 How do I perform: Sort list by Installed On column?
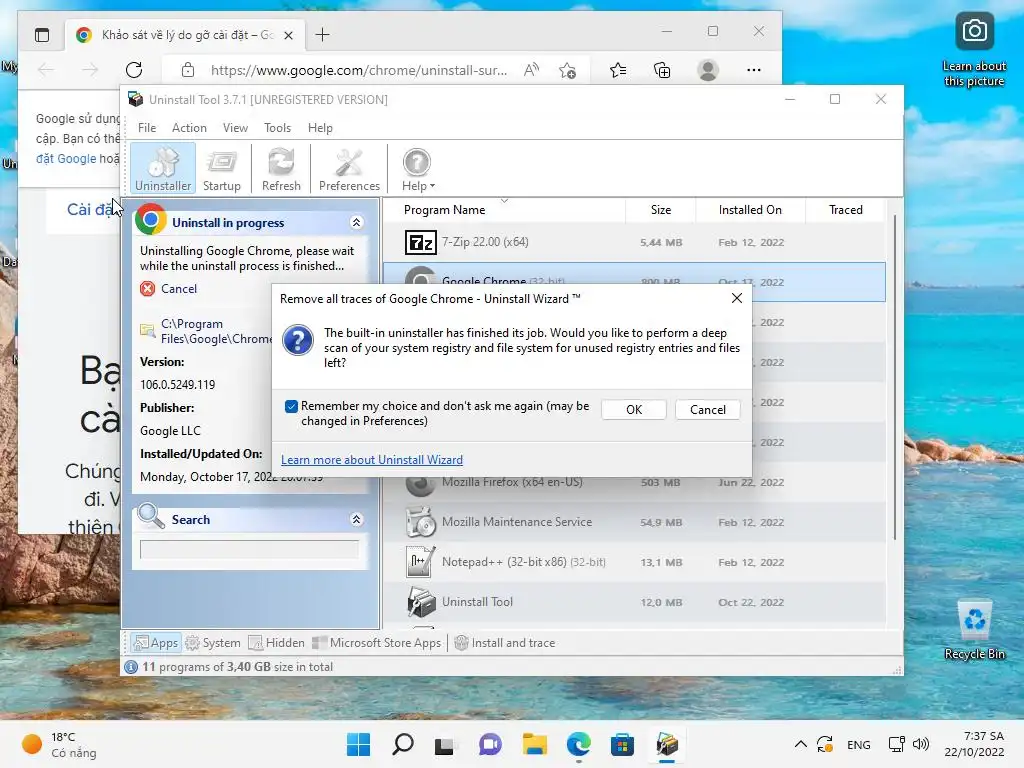(750, 210)
